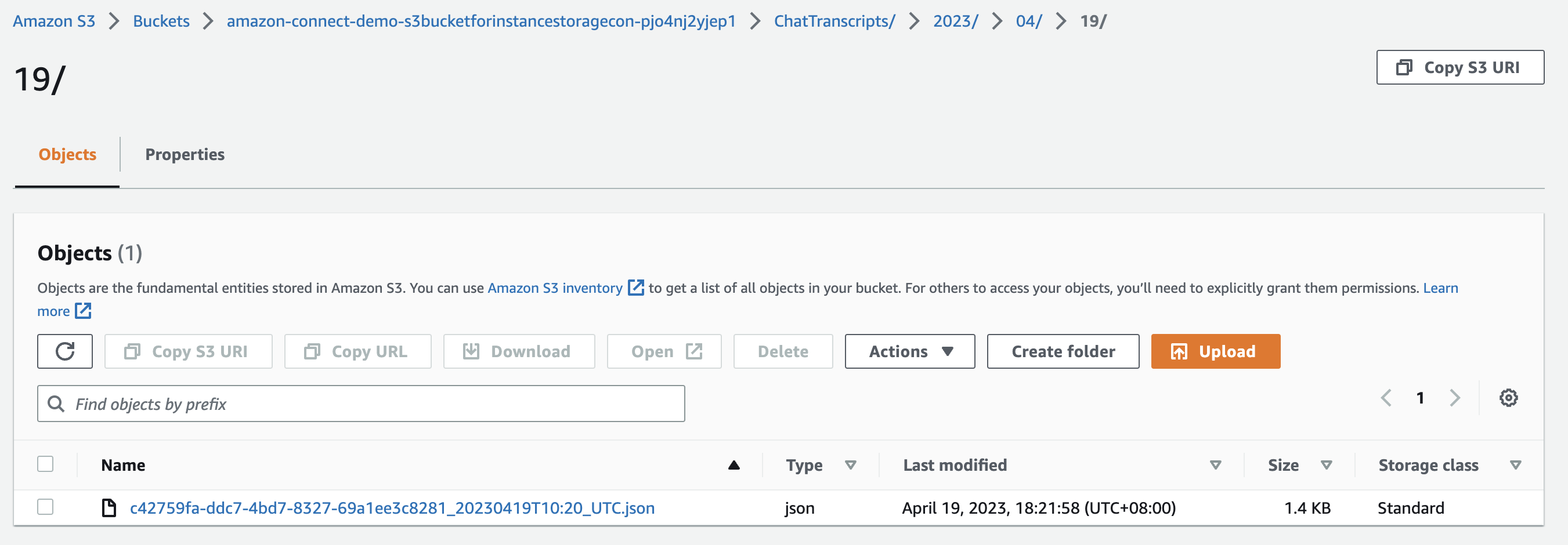Click the Name column header
This screenshot has height=545, width=1568.
(x=123, y=465)
